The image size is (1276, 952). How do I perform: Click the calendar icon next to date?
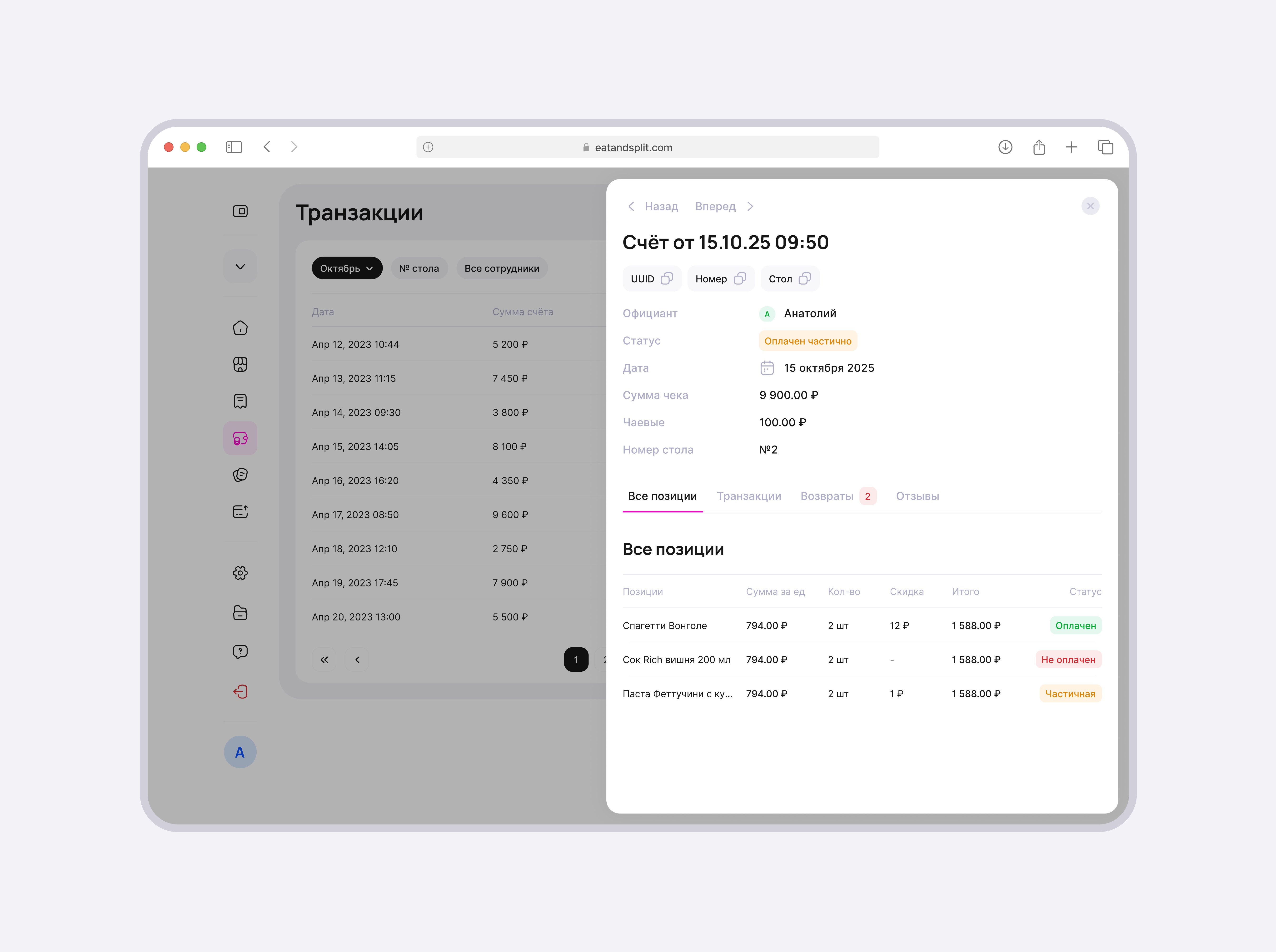767,368
